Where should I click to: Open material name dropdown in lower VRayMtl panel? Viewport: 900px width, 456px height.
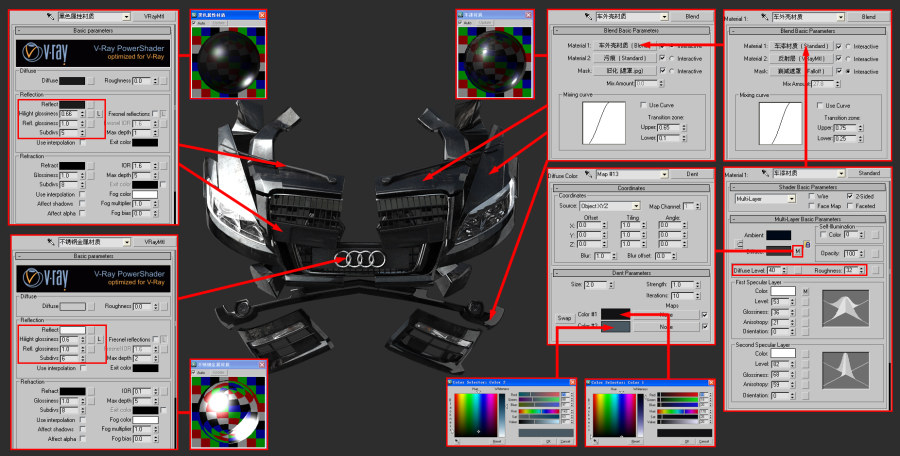[127, 242]
